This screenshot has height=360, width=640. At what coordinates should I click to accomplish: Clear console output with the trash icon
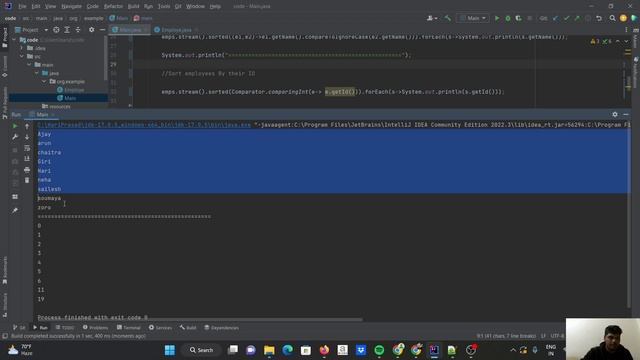click(27, 180)
